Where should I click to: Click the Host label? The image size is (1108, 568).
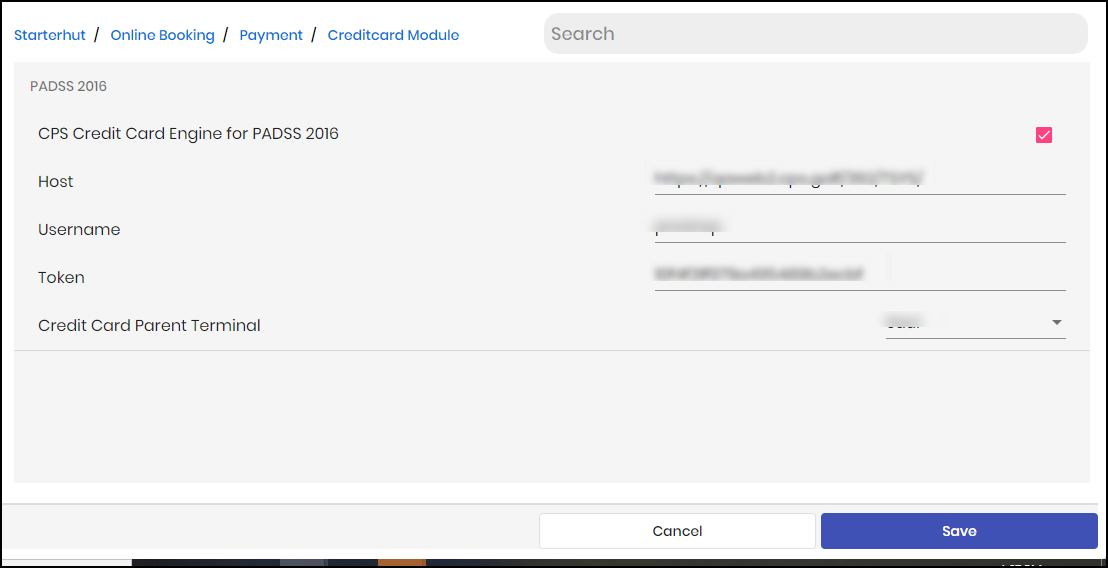(56, 182)
